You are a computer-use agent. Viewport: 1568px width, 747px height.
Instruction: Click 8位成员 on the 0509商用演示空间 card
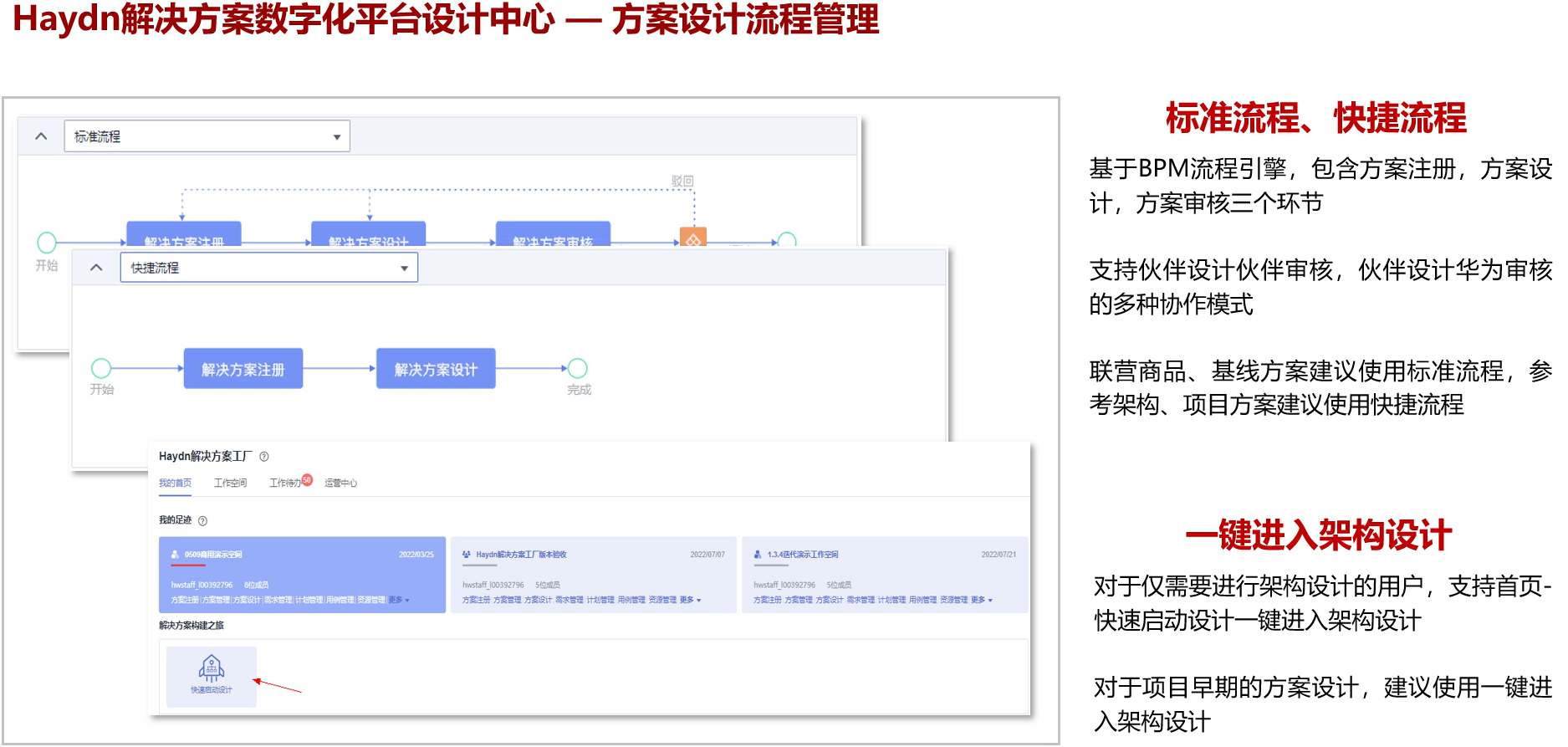click(x=256, y=585)
